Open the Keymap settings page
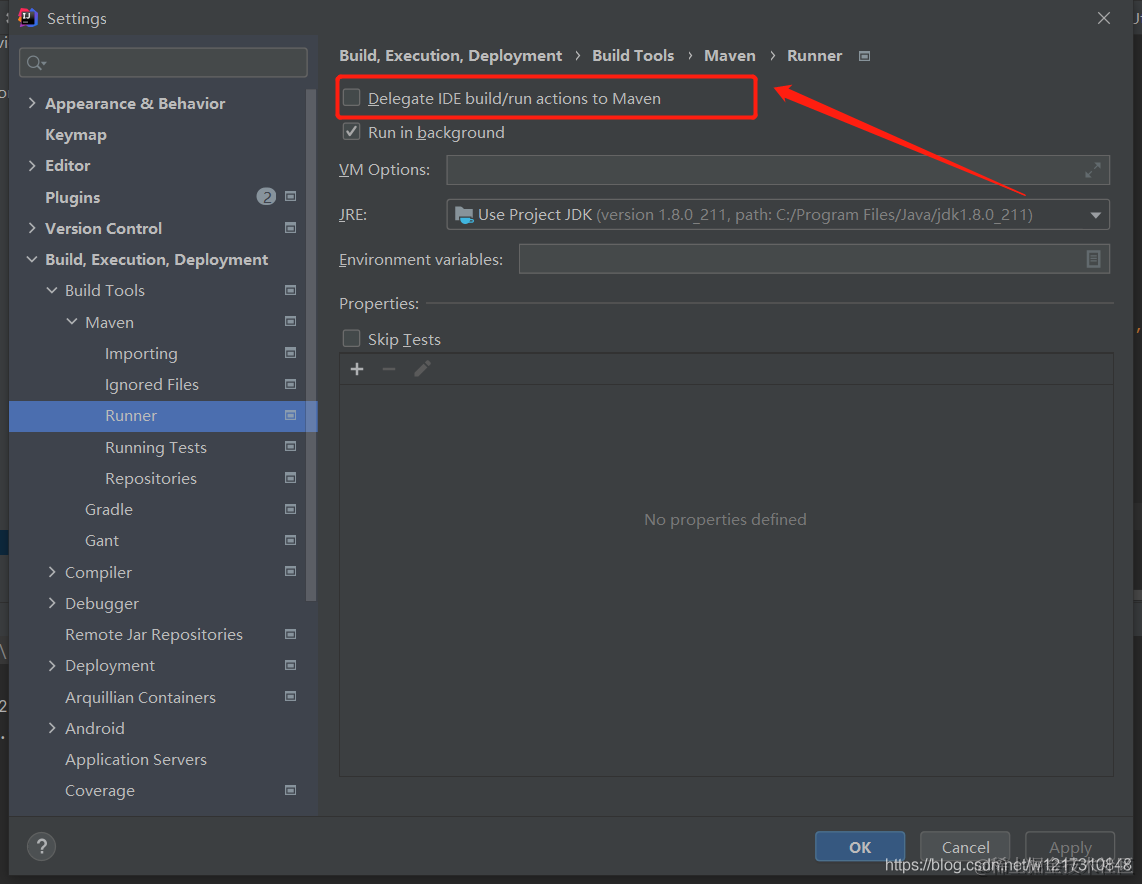The image size is (1142, 884). point(76,135)
